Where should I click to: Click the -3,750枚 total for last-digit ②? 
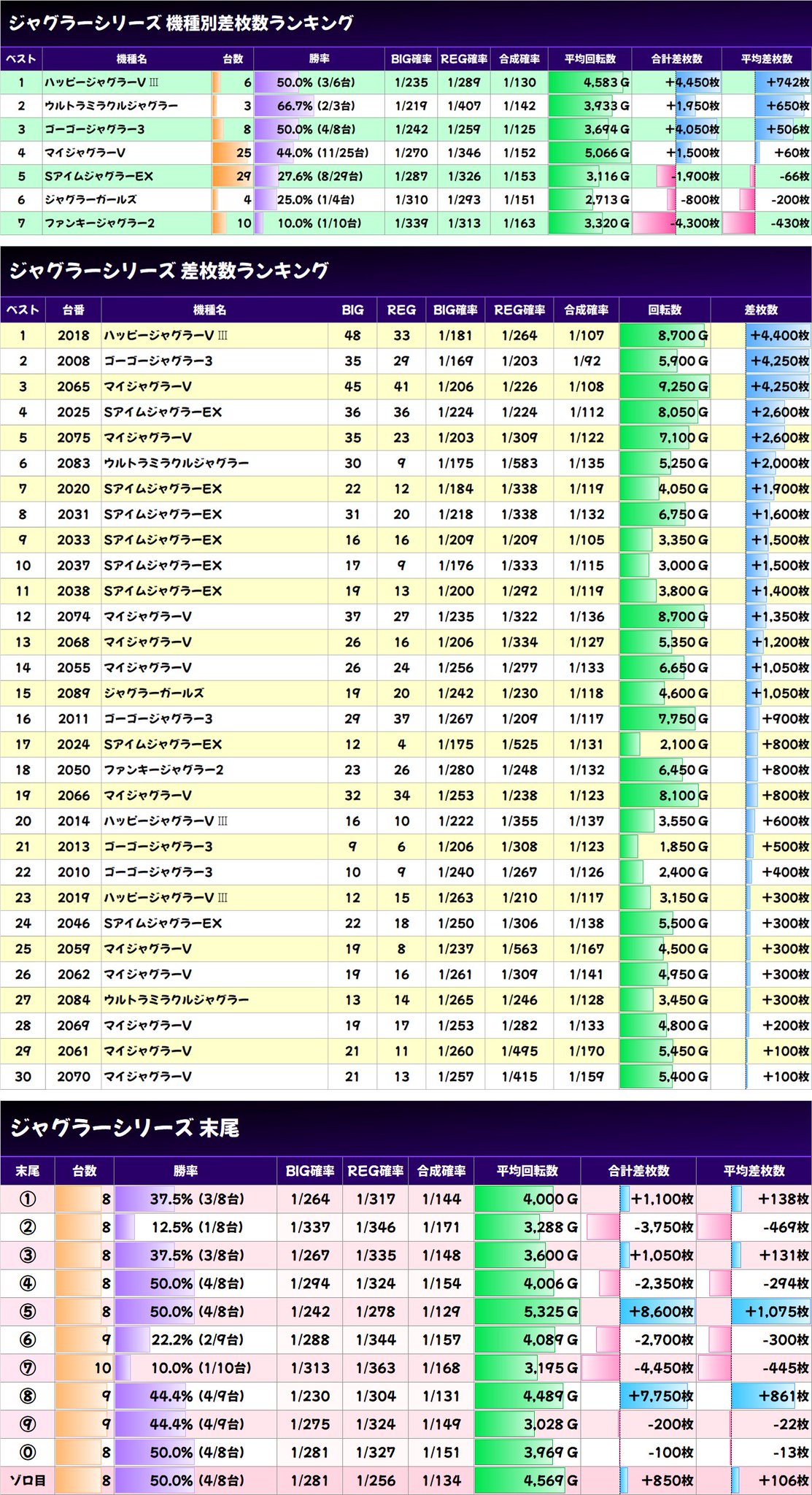(664, 1227)
